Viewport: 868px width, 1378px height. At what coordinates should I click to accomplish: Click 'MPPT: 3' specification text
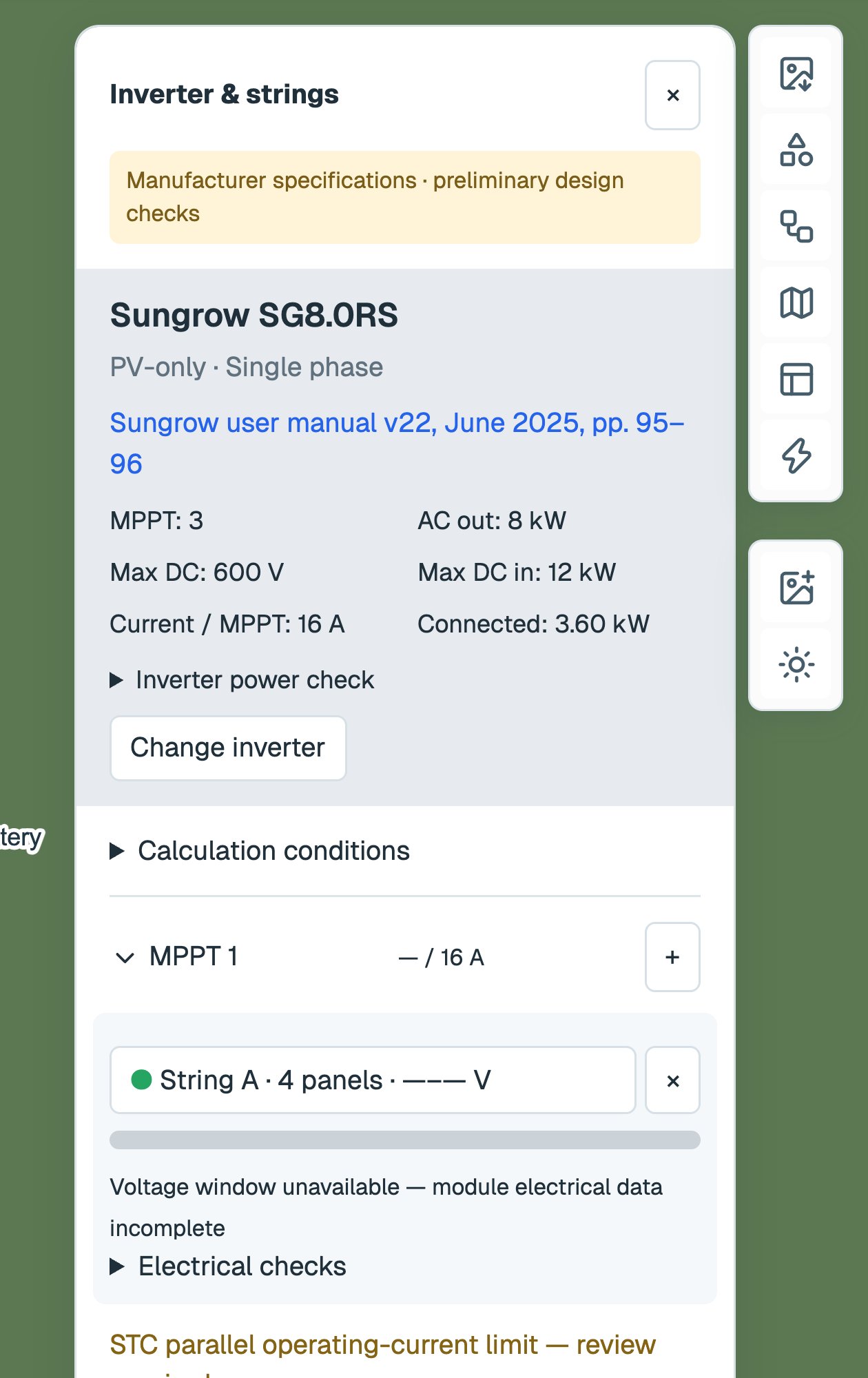[156, 520]
